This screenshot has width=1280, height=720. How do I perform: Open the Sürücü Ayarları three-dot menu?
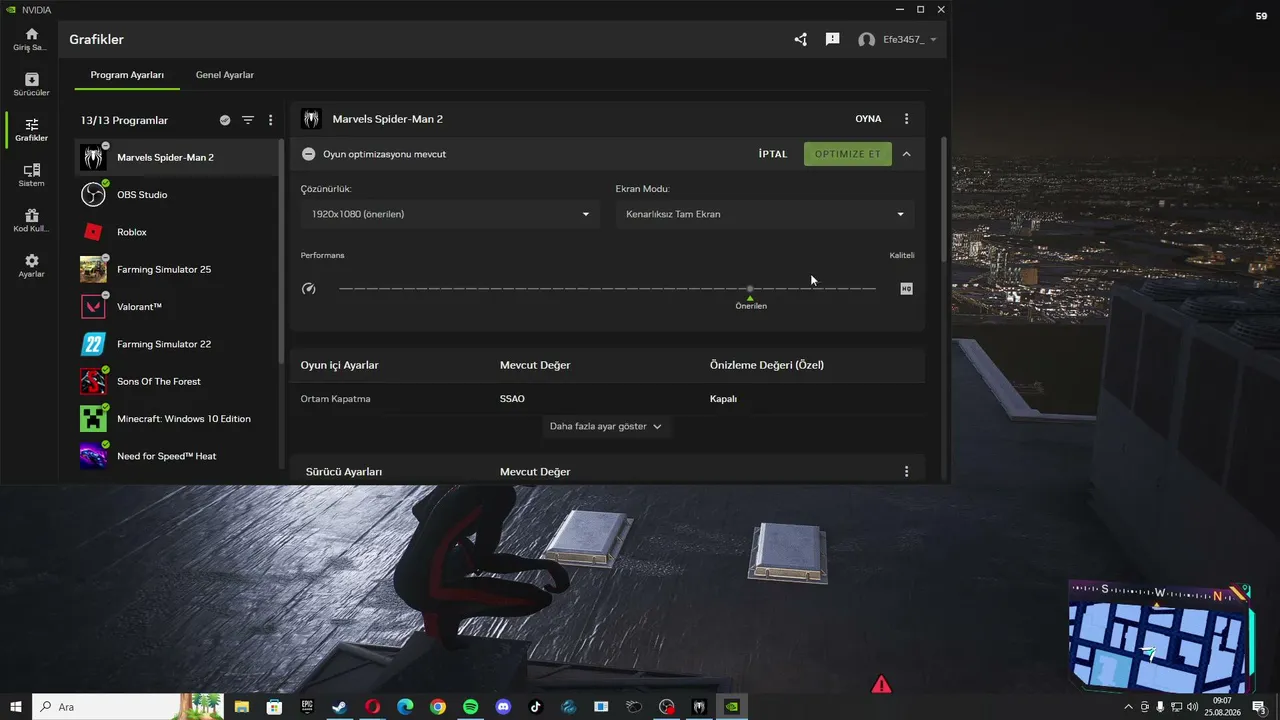[907, 472]
